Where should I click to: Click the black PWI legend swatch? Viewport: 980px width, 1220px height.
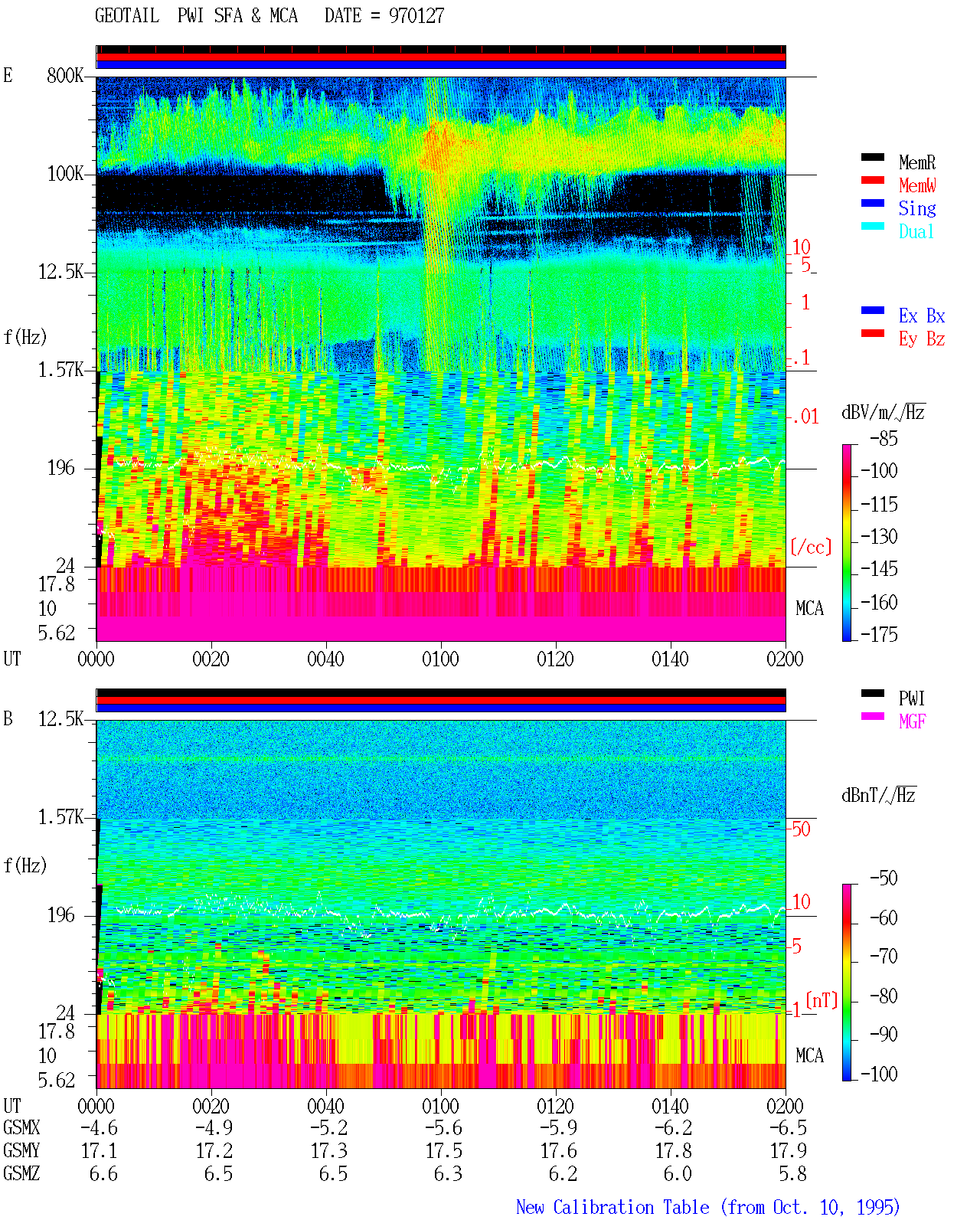point(872,693)
